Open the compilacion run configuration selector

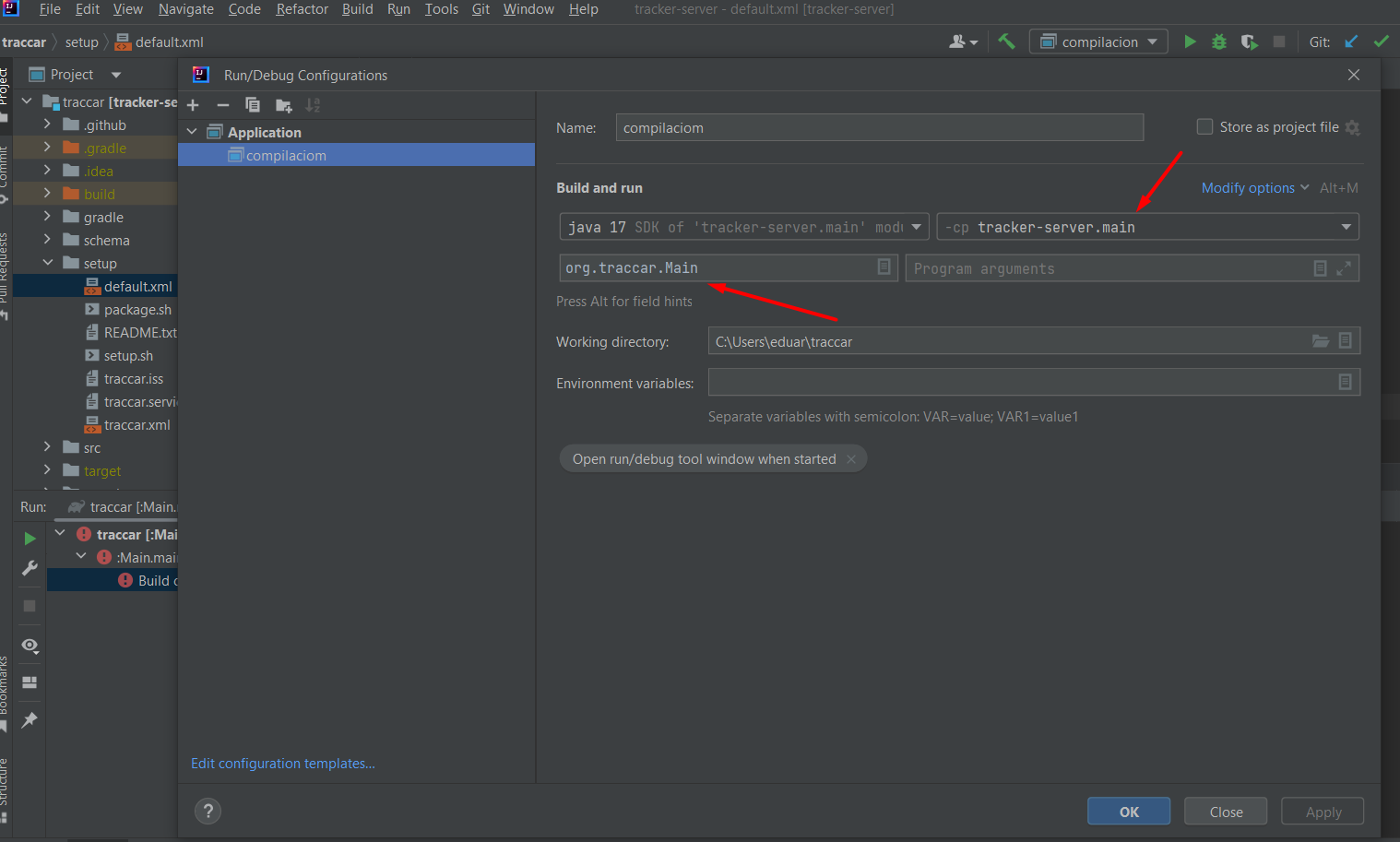1098,42
